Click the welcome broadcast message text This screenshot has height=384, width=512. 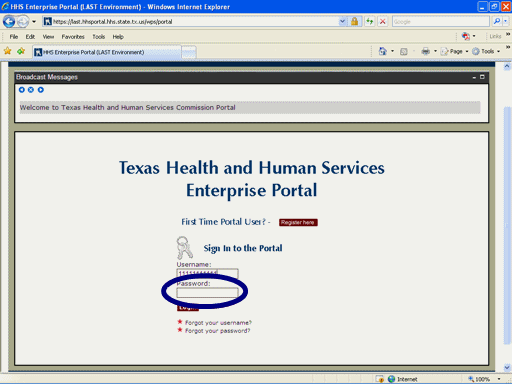point(128,108)
